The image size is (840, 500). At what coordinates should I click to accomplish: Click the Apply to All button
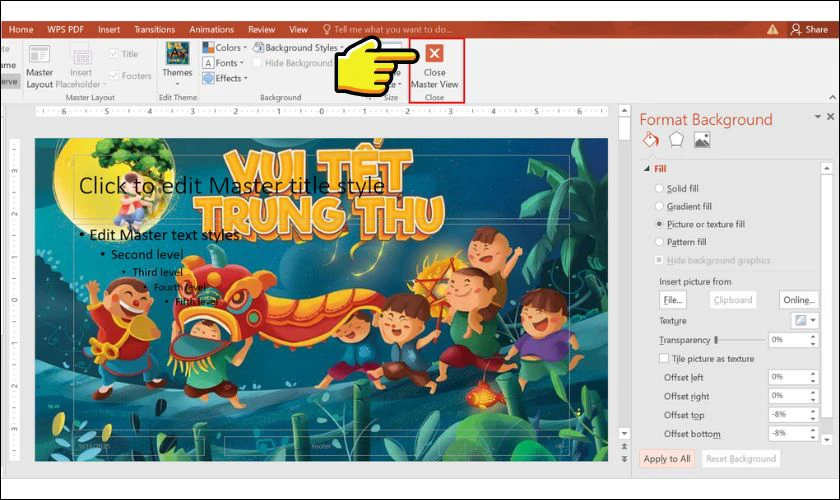666,459
